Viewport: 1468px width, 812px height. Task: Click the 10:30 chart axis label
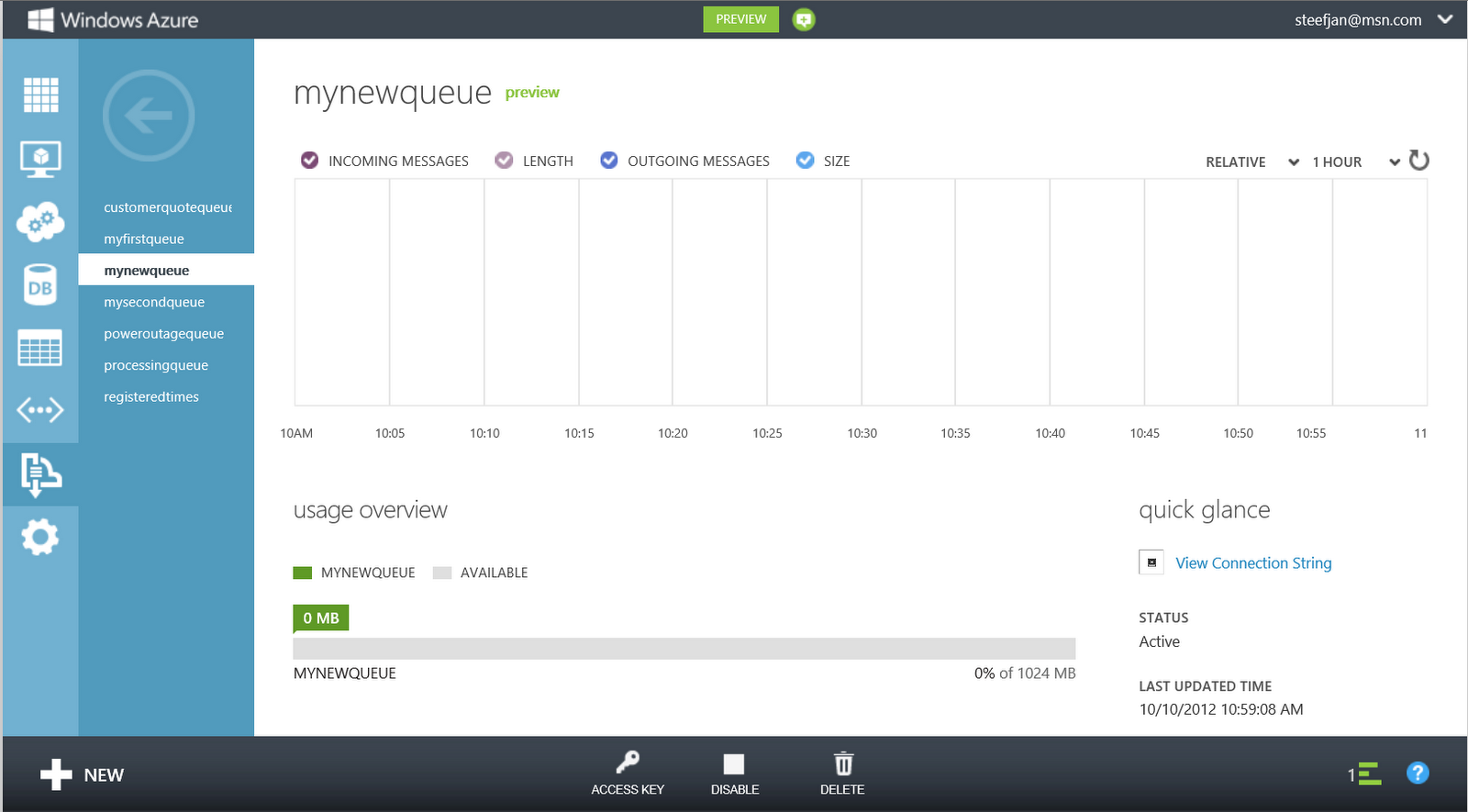(x=862, y=433)
